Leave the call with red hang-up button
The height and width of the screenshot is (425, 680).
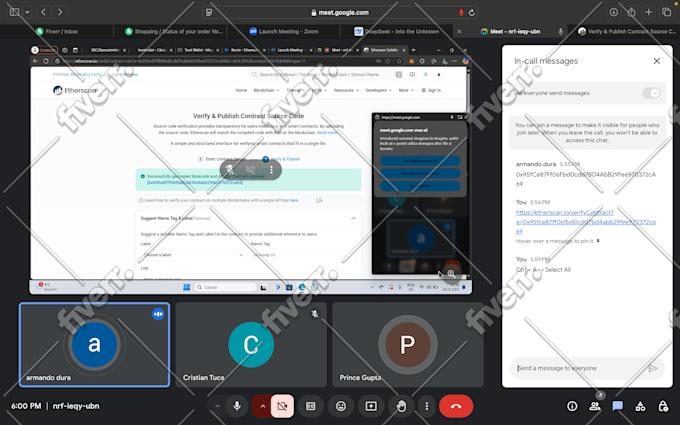(456, 406)
